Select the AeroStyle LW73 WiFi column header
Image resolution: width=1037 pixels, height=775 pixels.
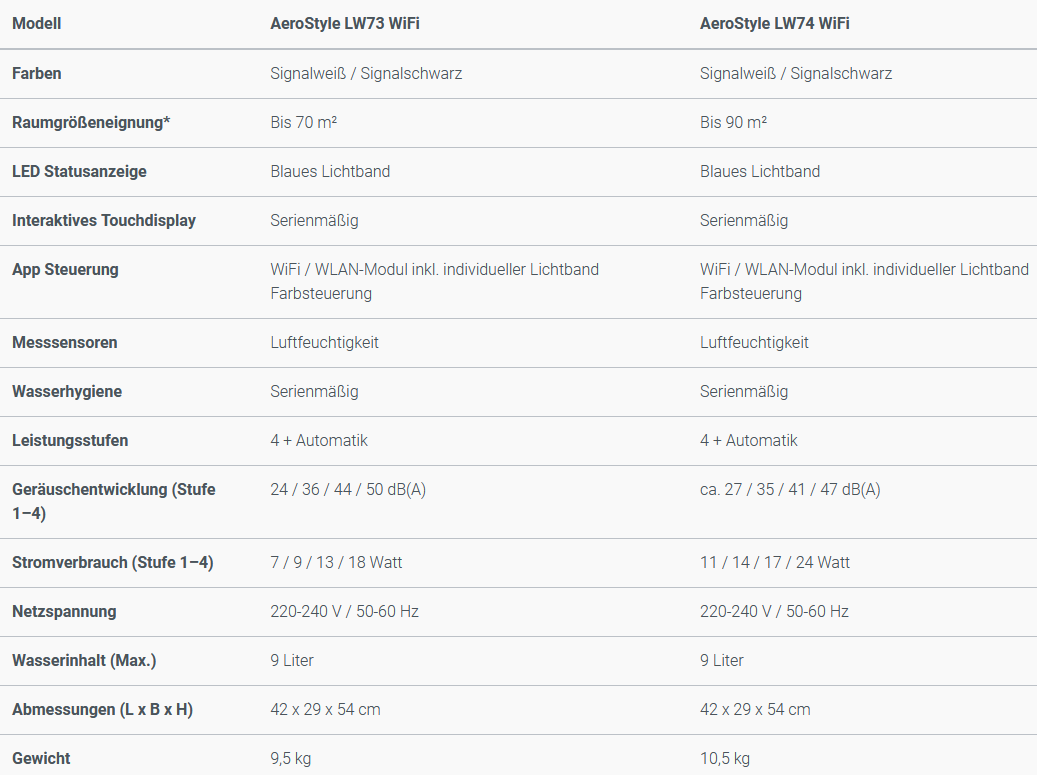pos(342,23)
